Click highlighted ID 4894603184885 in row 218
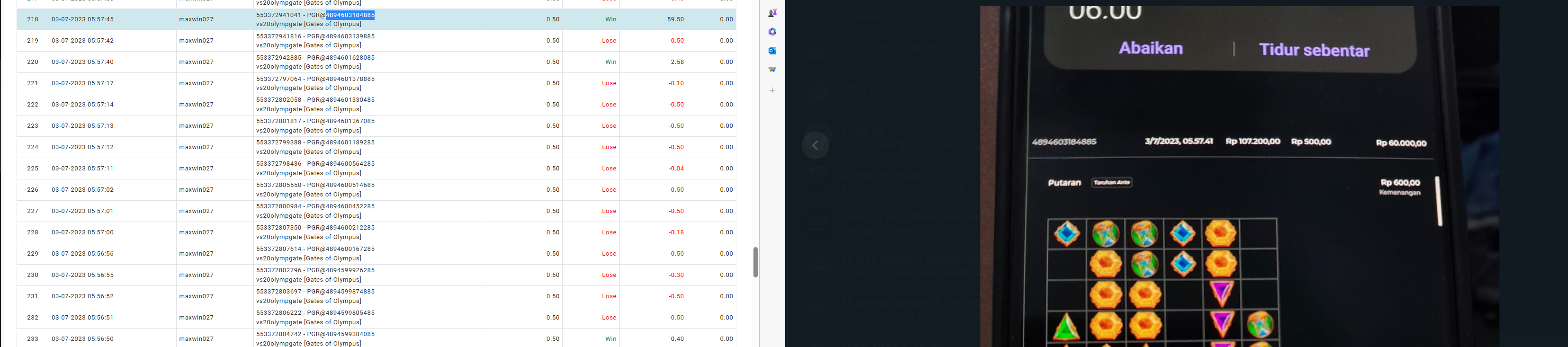This screenshot has height=347, width=1568. tap(350, 15)
